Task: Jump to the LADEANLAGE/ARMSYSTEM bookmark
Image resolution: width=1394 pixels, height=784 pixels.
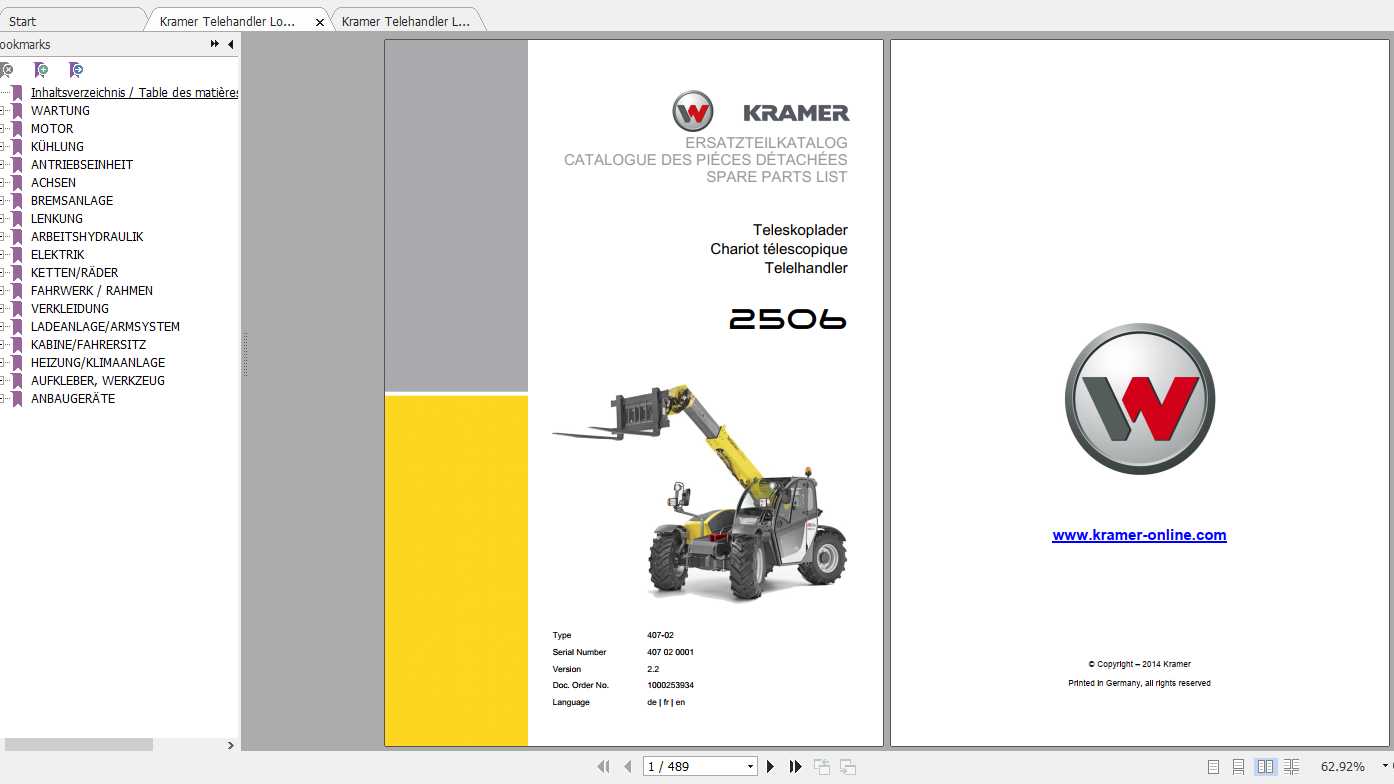Action: [105, 327]
